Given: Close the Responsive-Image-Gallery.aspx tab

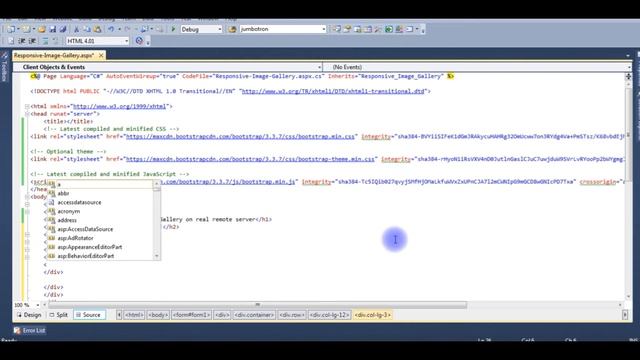Looking at the screenshot, I should 101,55.
